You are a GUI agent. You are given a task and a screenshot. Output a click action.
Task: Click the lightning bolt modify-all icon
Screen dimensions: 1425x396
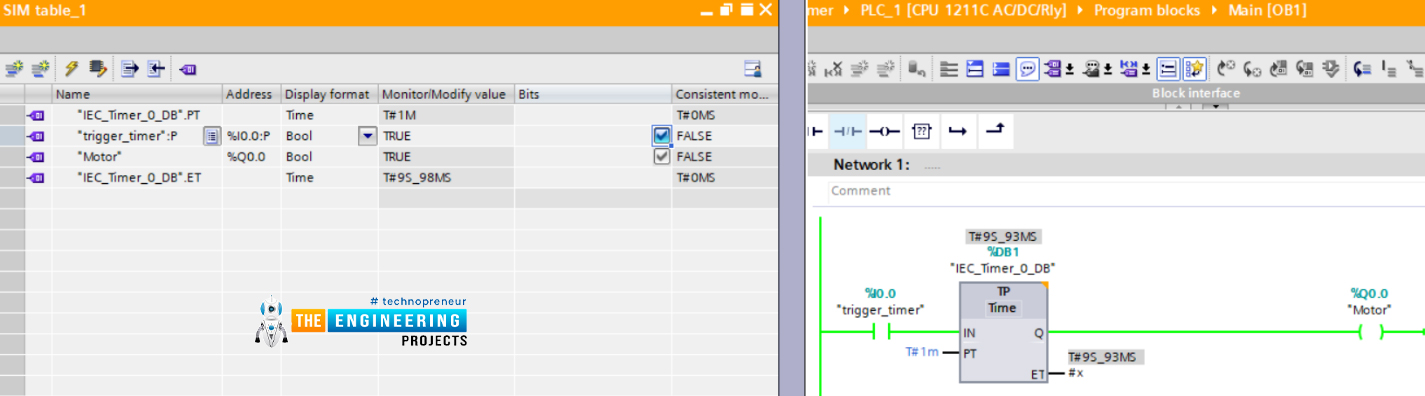coord(71,69)
